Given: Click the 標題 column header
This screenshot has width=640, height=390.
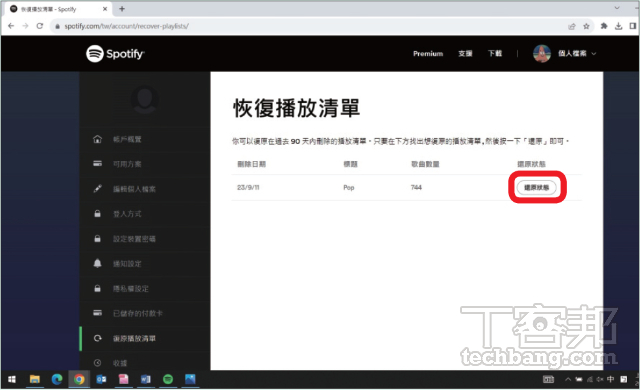Looking at the screenshot, I should pyautogui.click(x=350, y=164).
